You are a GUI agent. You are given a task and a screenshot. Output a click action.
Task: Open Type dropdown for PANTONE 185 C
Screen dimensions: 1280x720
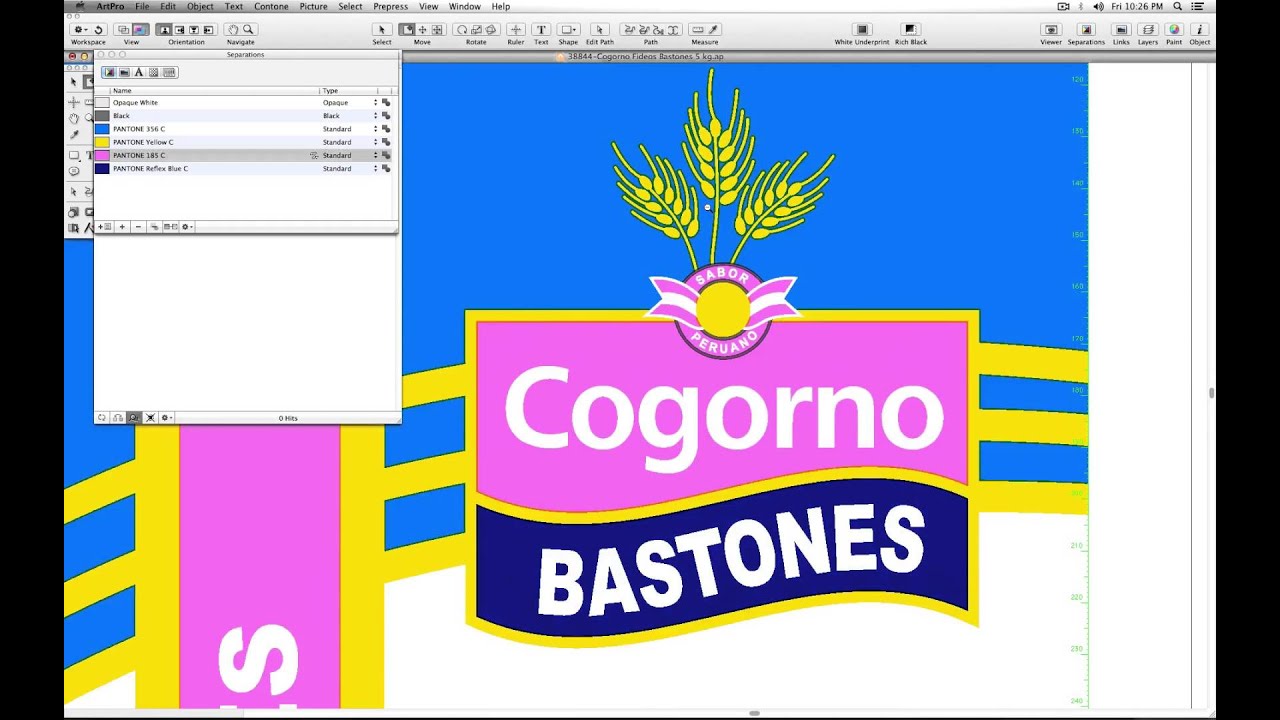click(376, 155)
